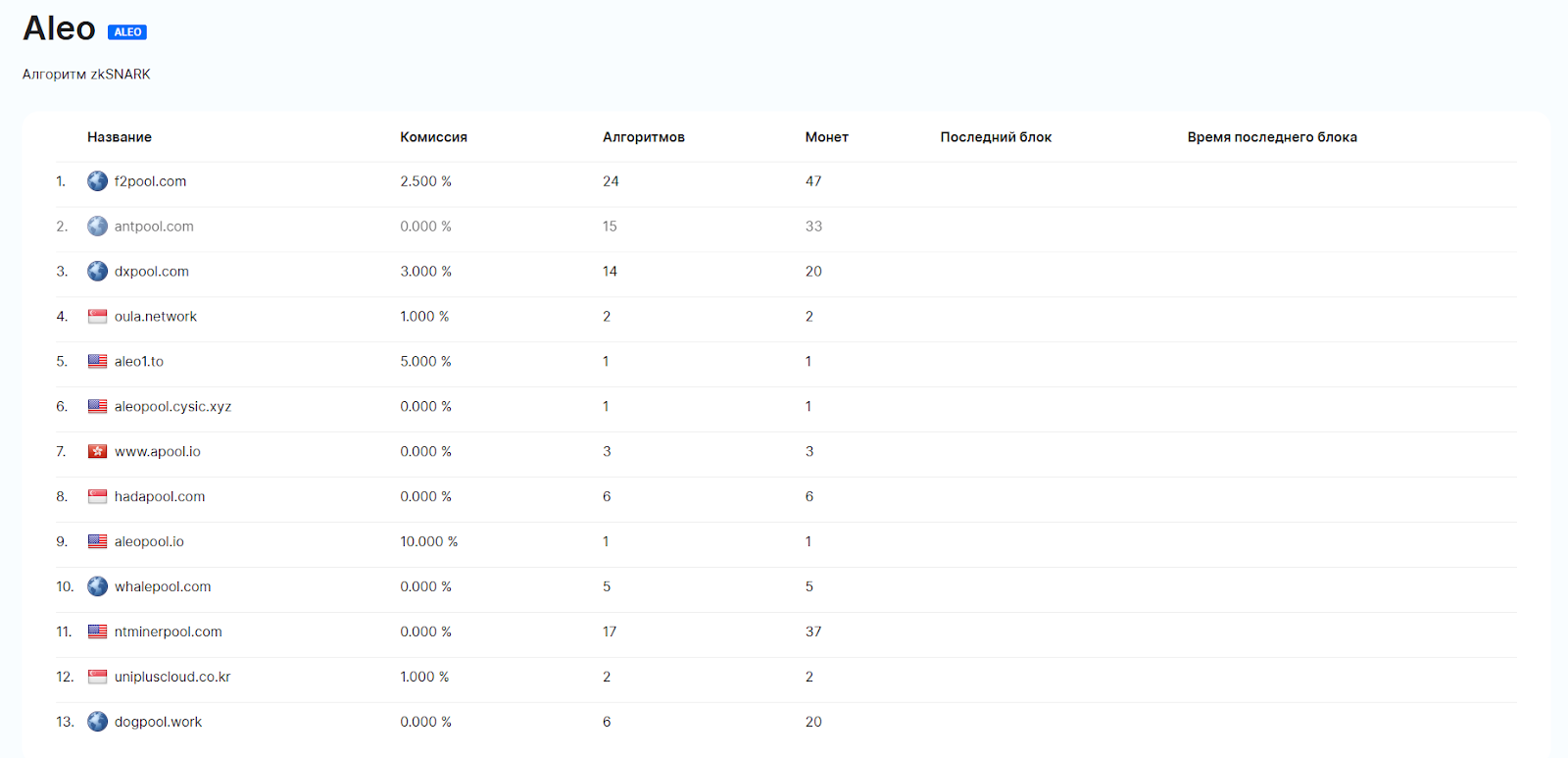Open the ntminerpool.com pool link
The width and height of the screenshot is (1568, 758).
point(169,632)
